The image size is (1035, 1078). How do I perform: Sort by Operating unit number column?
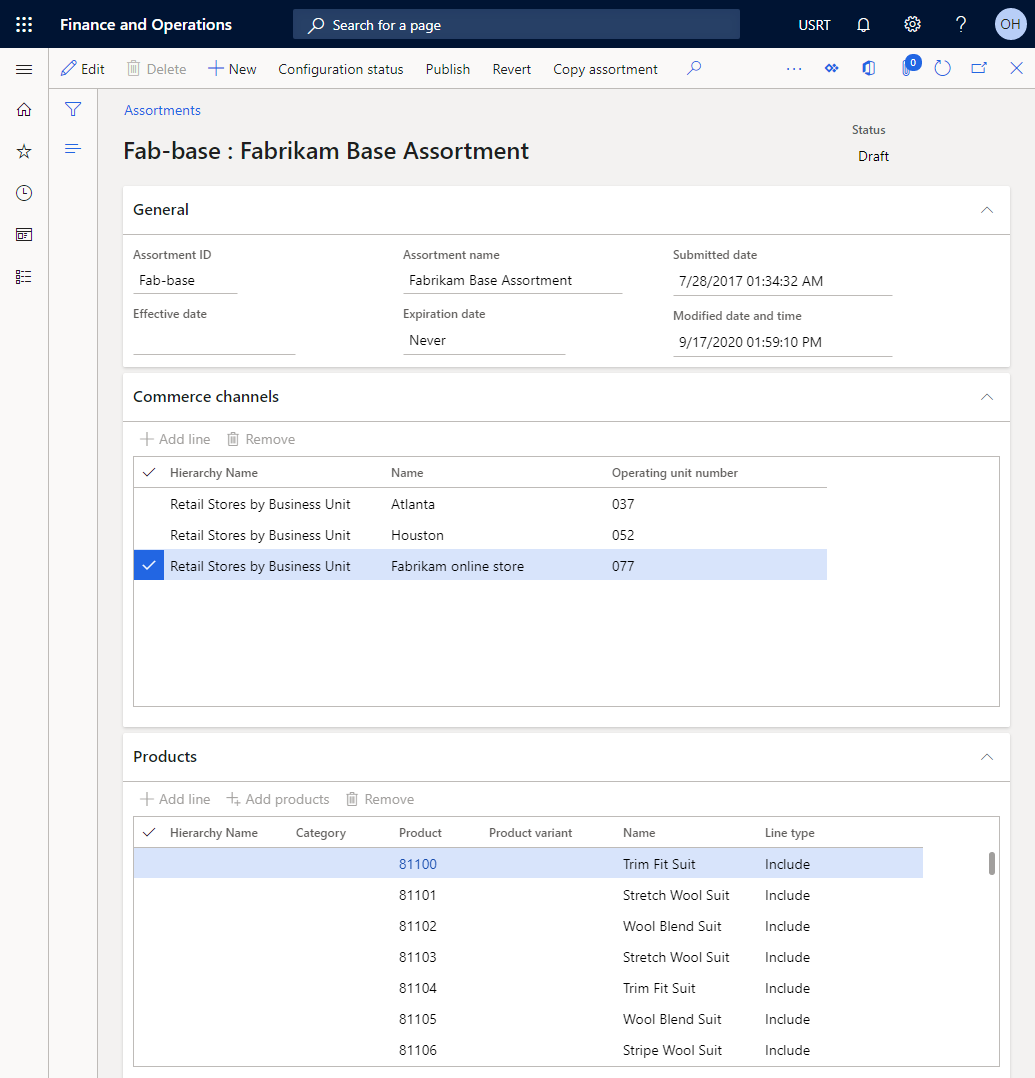click(675, 473)
